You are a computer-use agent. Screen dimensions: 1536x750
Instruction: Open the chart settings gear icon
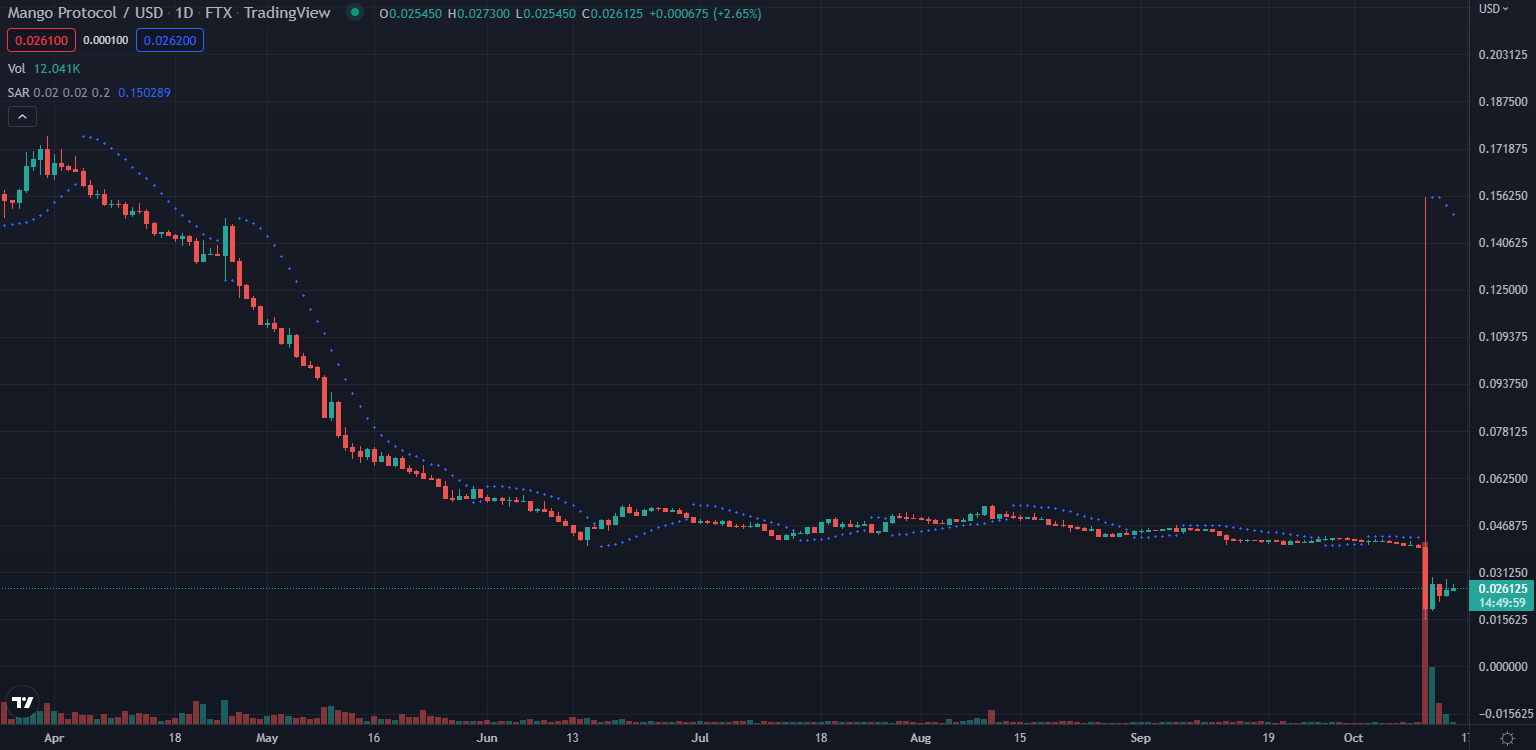1507,737
